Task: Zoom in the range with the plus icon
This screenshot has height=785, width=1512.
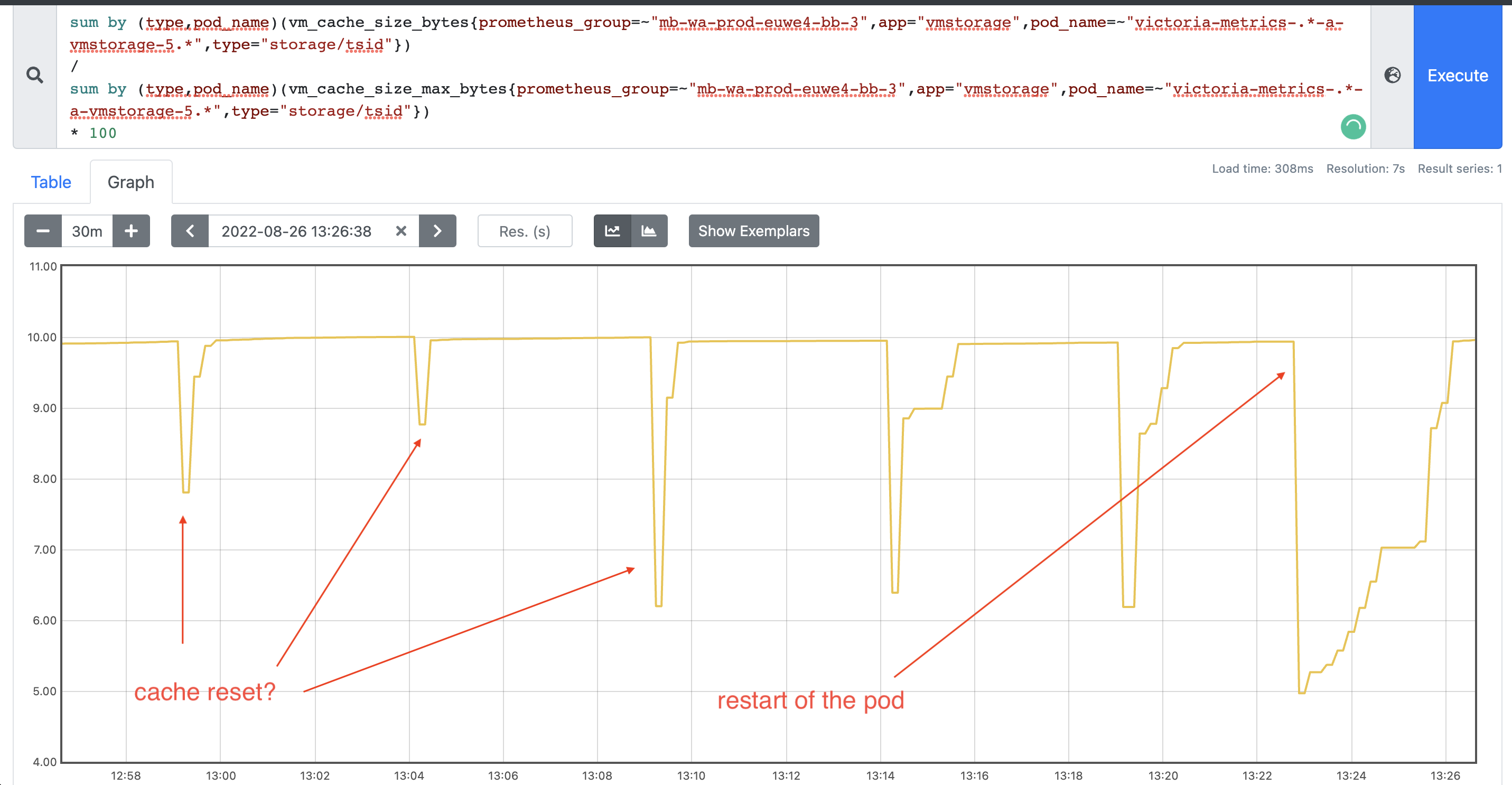Action: pos(132,231)
